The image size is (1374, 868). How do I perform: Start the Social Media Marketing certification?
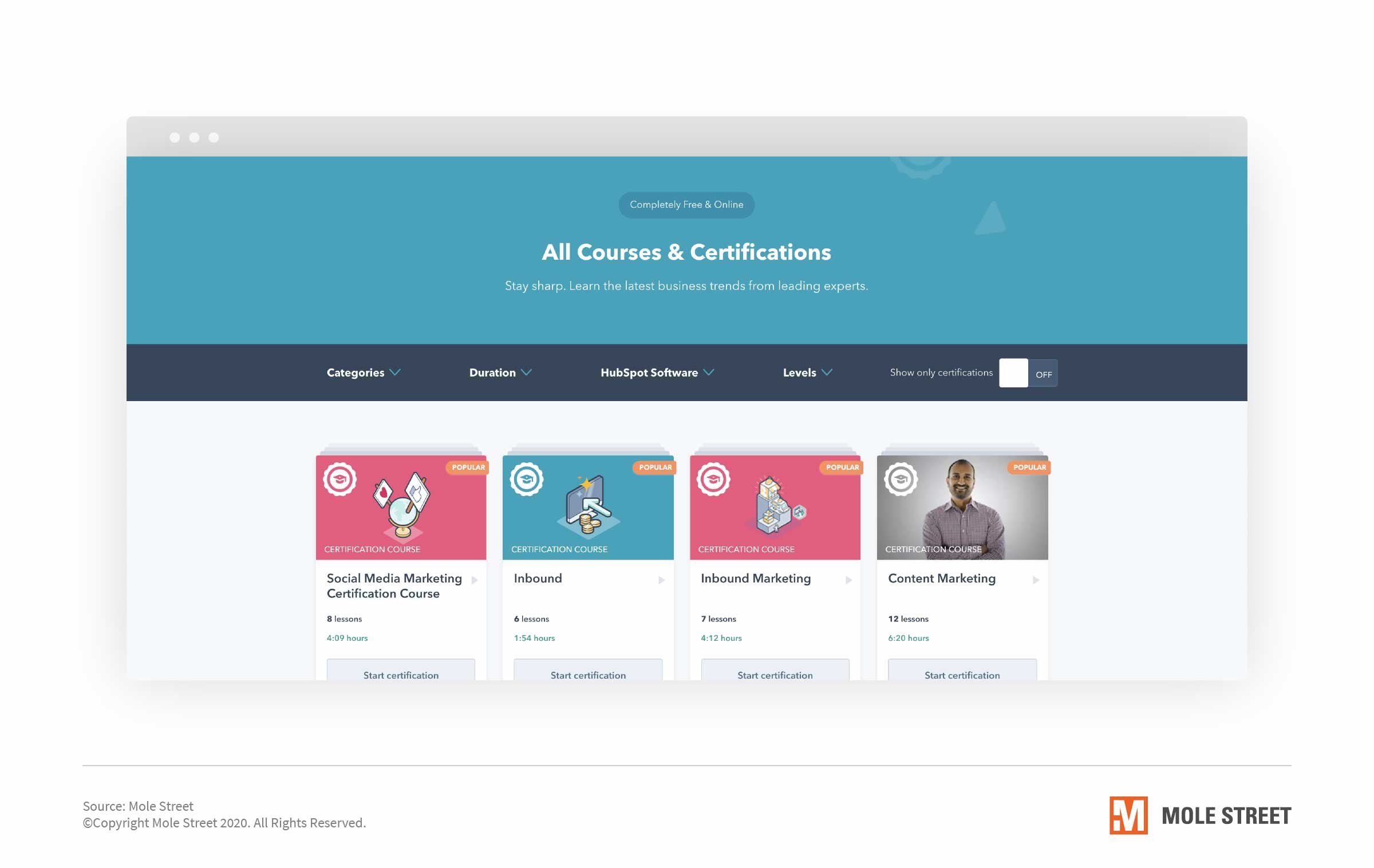[400, 675]
